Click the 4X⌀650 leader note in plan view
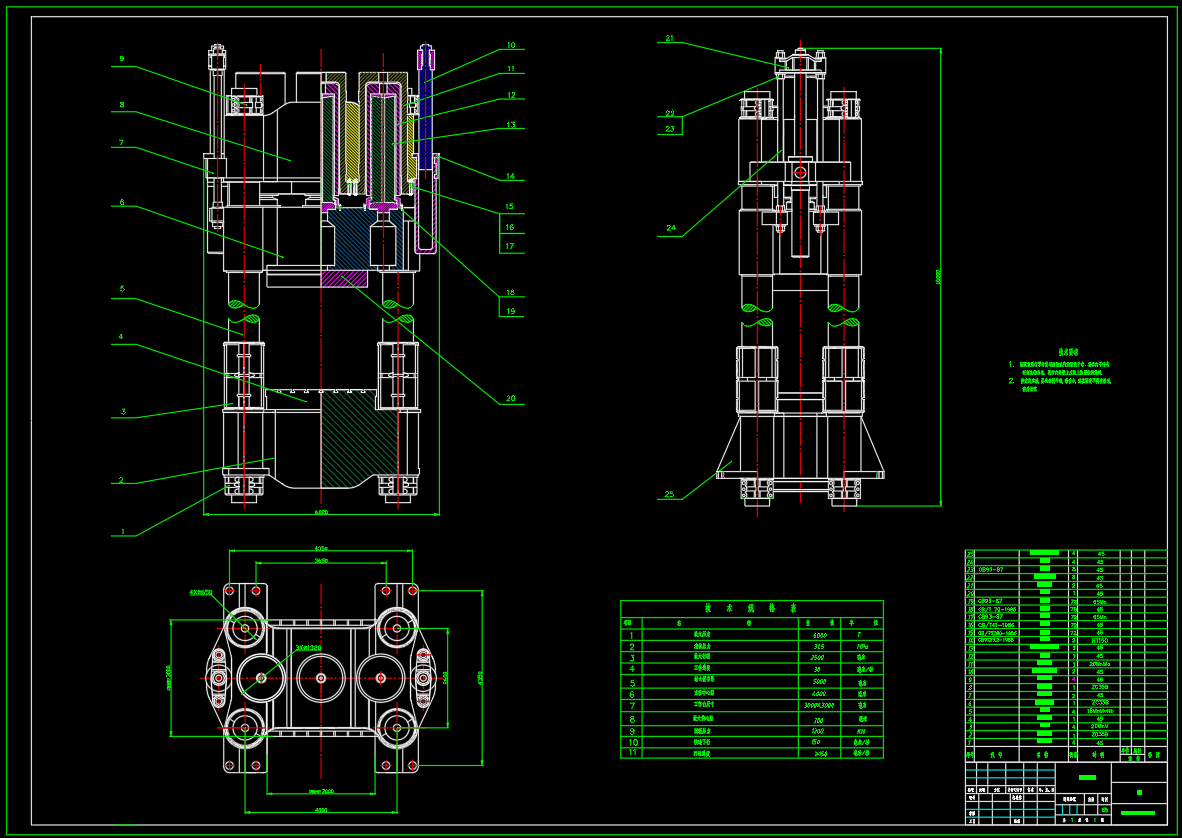This screenshot has width=1182, height=838. 201,592
